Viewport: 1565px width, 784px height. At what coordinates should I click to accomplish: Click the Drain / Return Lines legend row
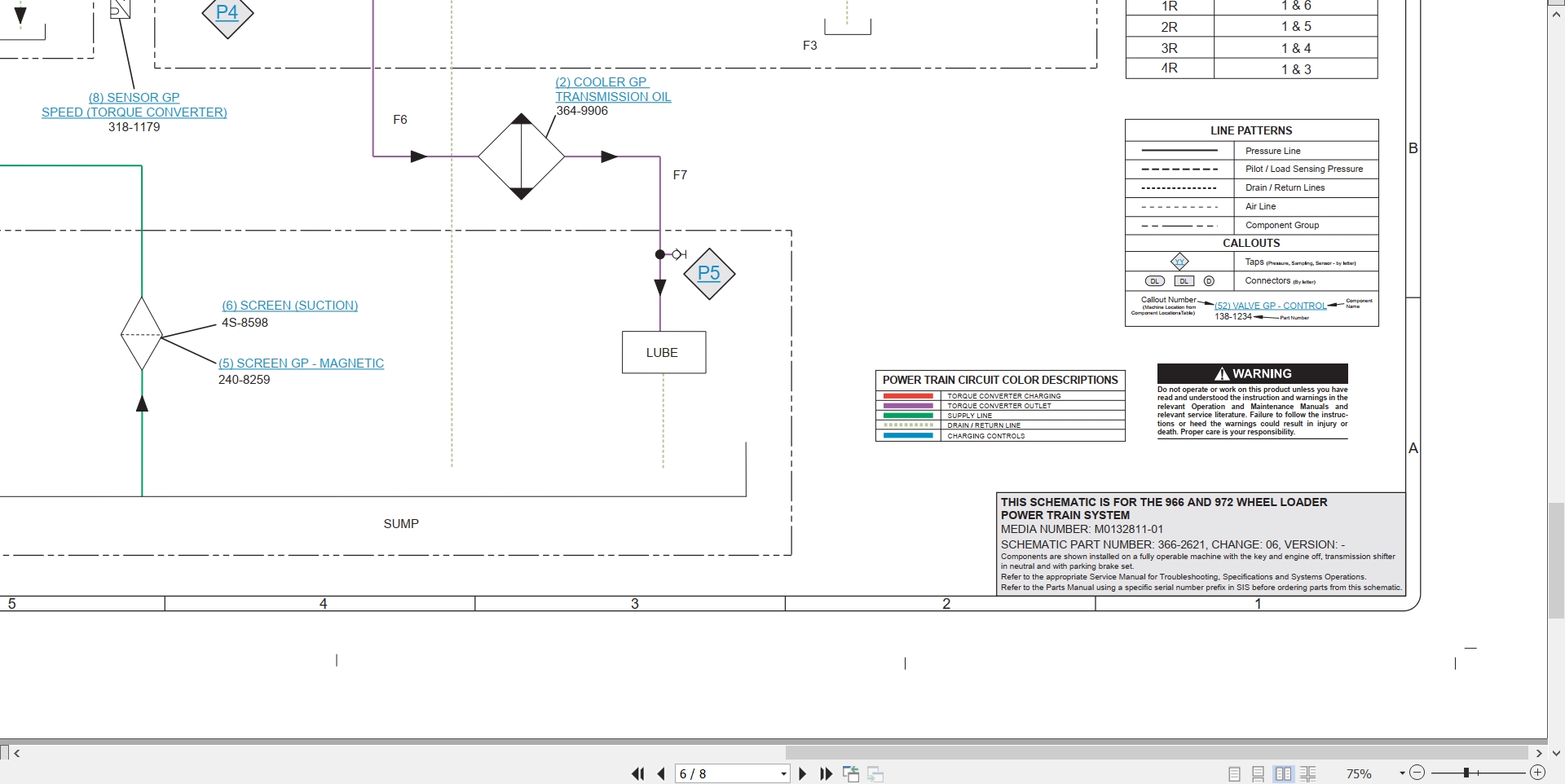(x=1251, y=187)
